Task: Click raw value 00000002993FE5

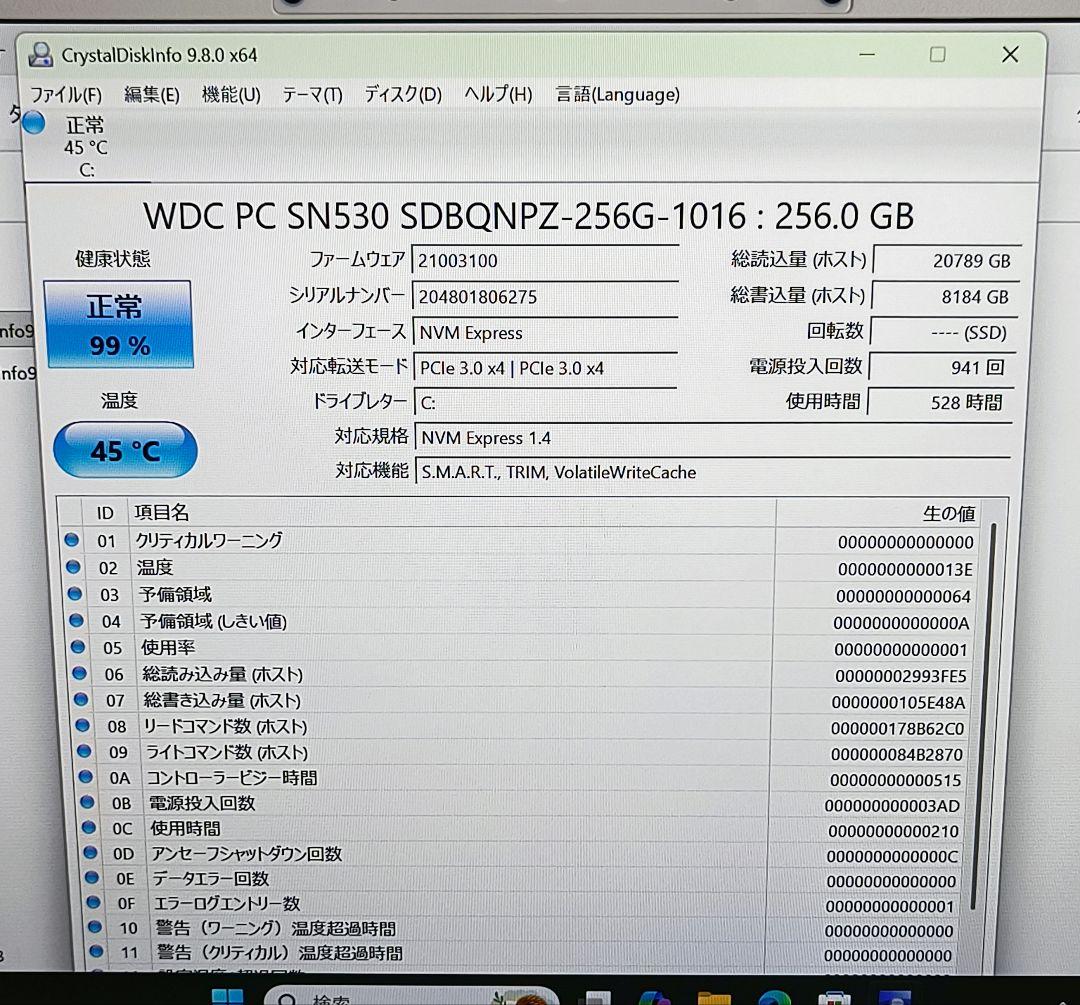Action: tap(901, 676)
